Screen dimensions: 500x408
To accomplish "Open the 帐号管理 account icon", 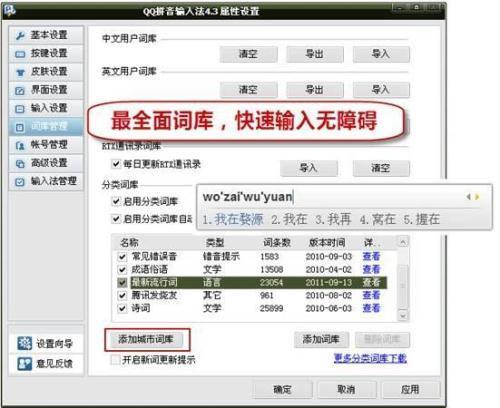I will coord(20,145).
